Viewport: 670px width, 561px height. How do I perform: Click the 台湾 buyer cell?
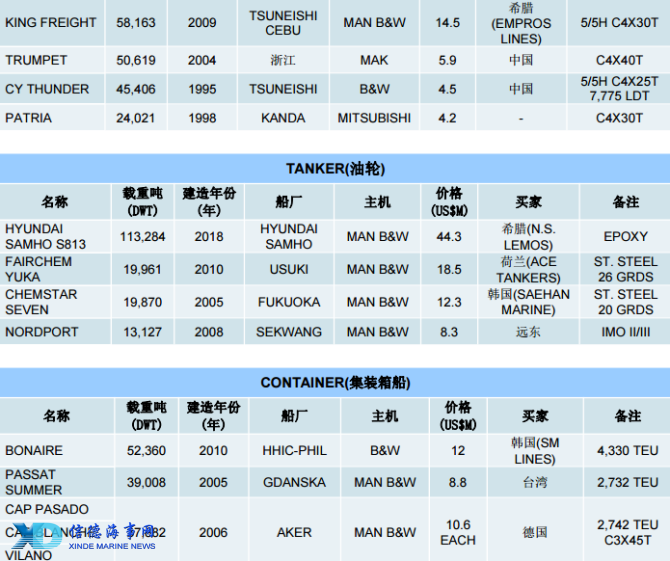535,483
